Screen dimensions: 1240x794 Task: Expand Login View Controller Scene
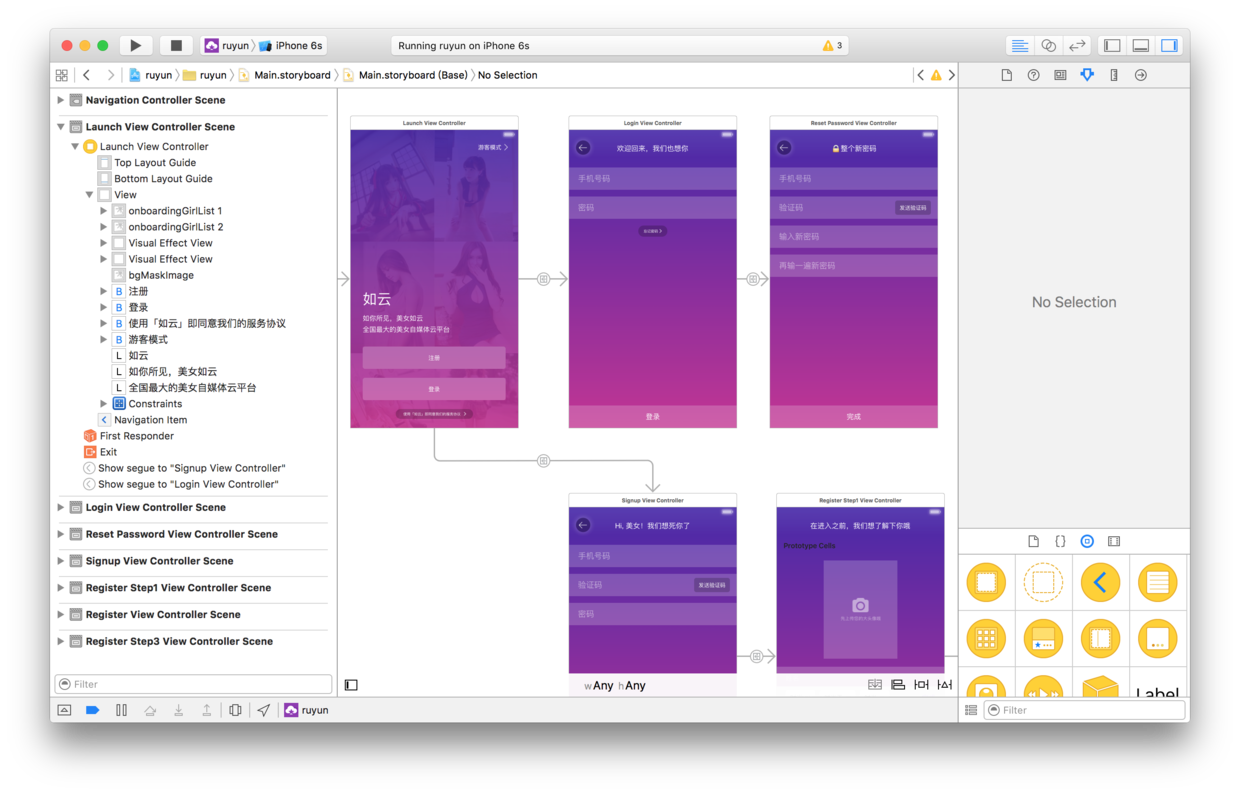pos(61,507)
